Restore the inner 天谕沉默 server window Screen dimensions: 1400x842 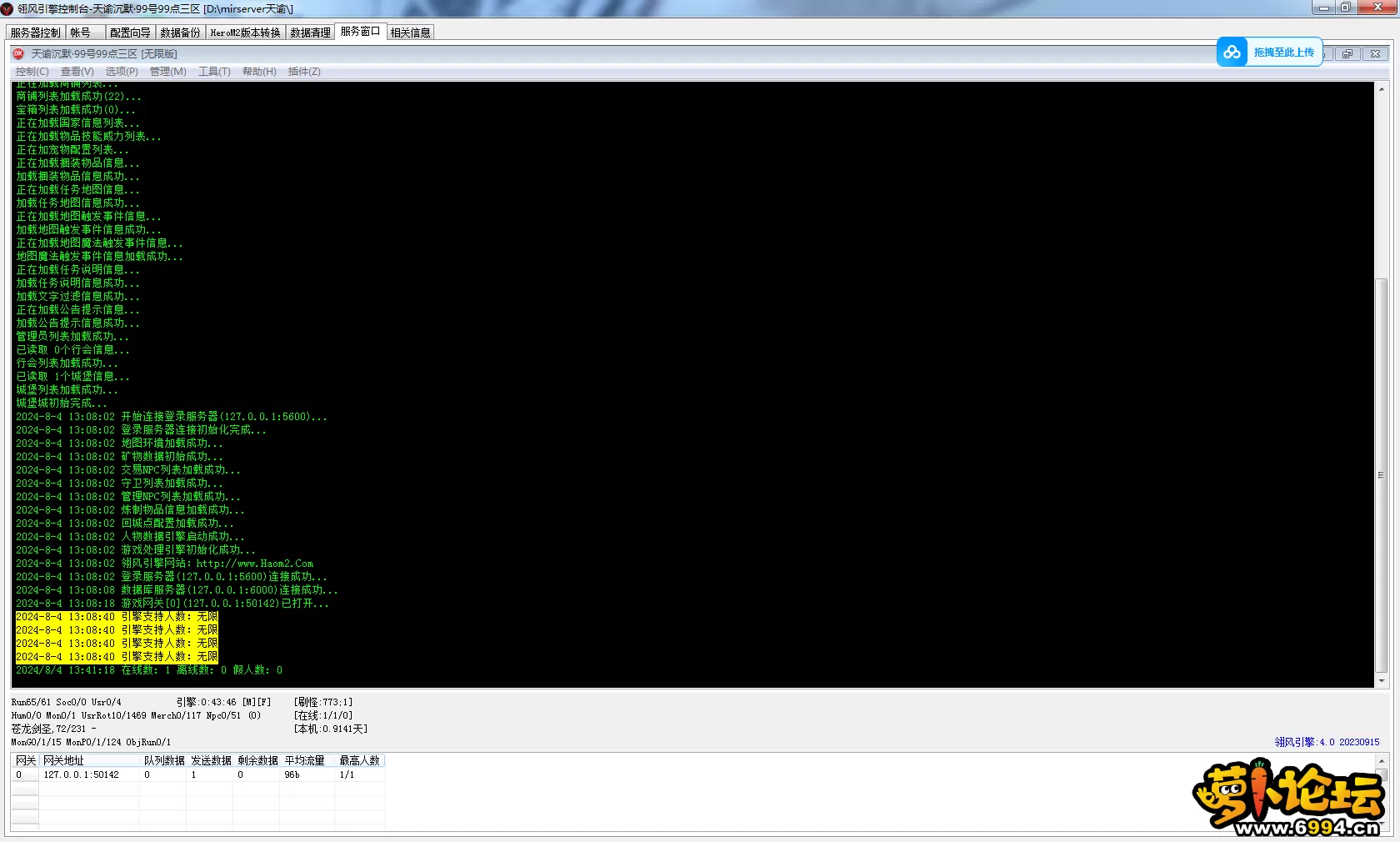click(x=1347, y=54)
